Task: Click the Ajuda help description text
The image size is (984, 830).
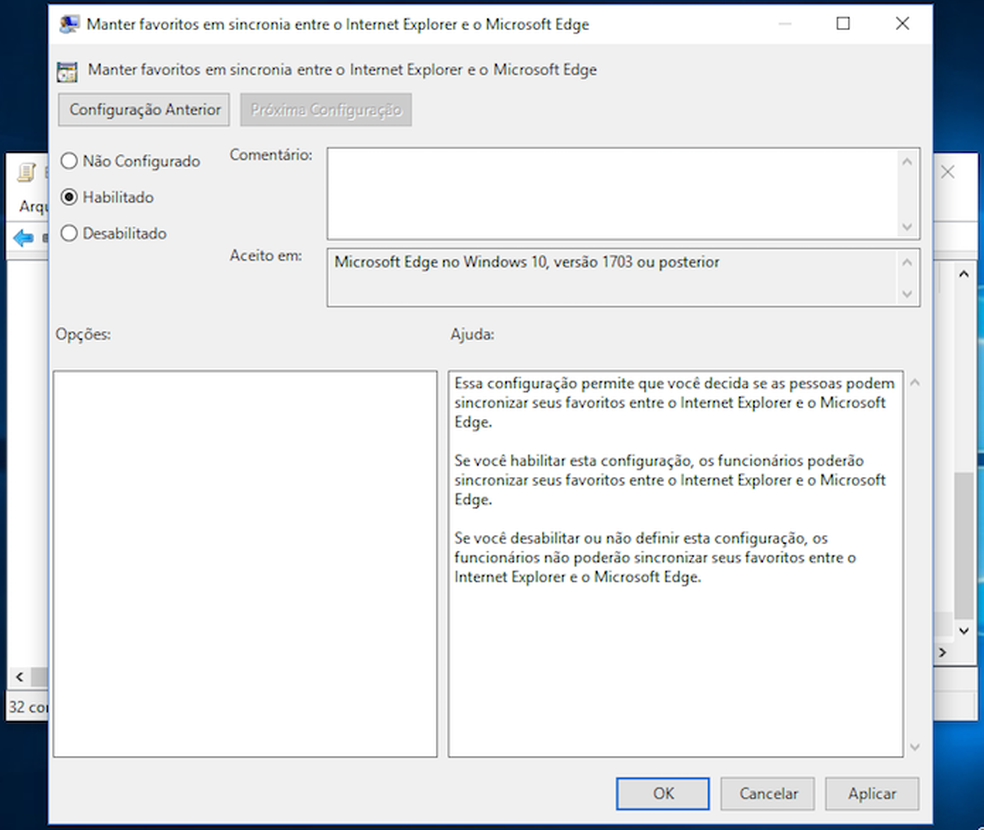Action: click(x=675, y=480)
